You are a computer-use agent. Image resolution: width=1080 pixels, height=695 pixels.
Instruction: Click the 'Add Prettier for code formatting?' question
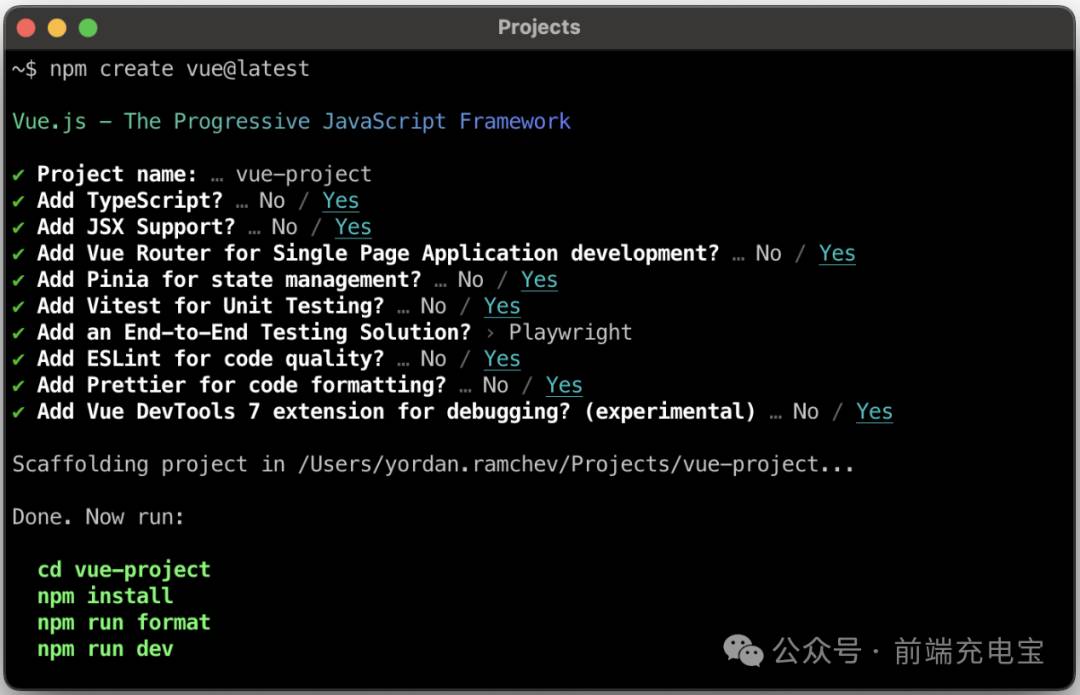[x=242, y=385]
